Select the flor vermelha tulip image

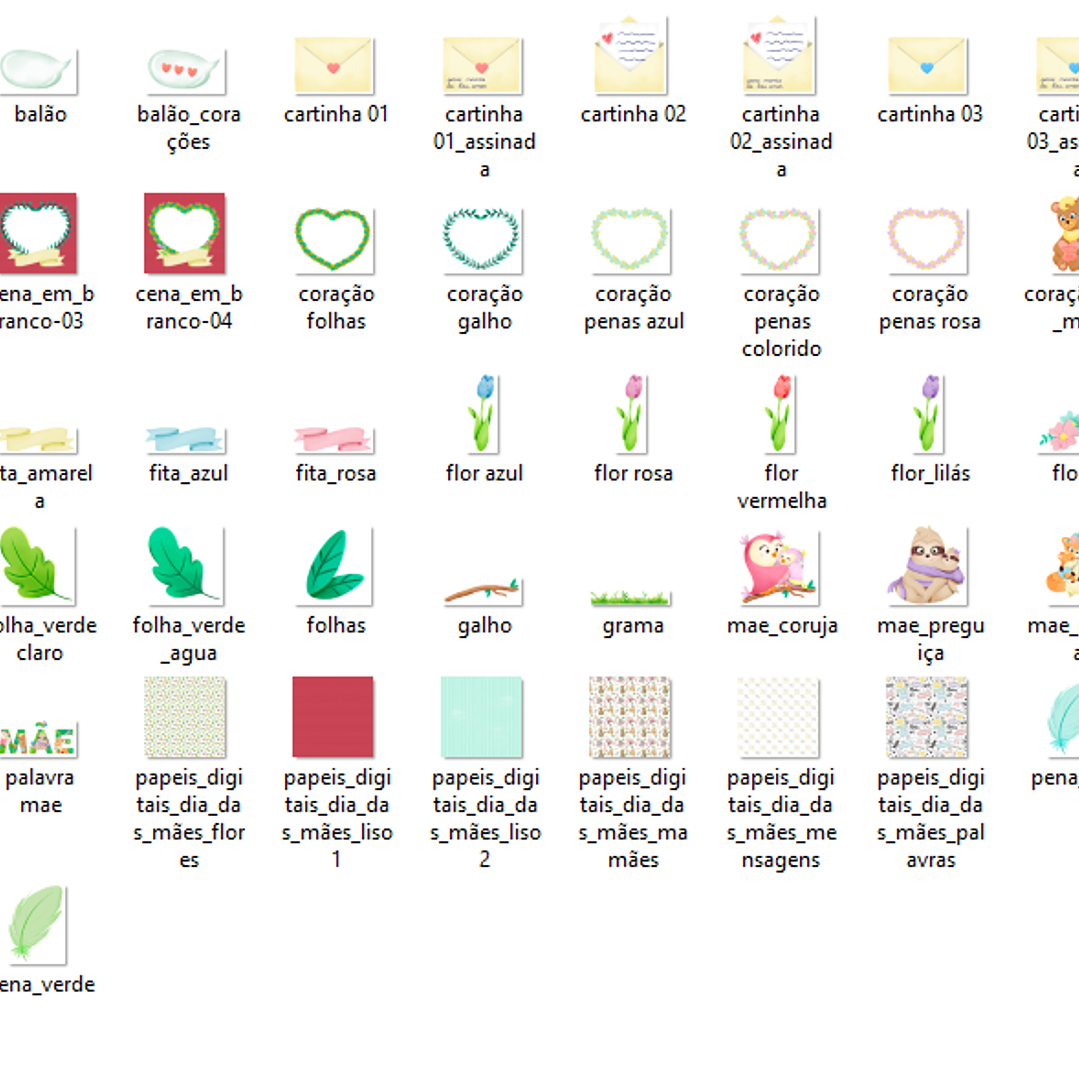[x=781, y=413]
